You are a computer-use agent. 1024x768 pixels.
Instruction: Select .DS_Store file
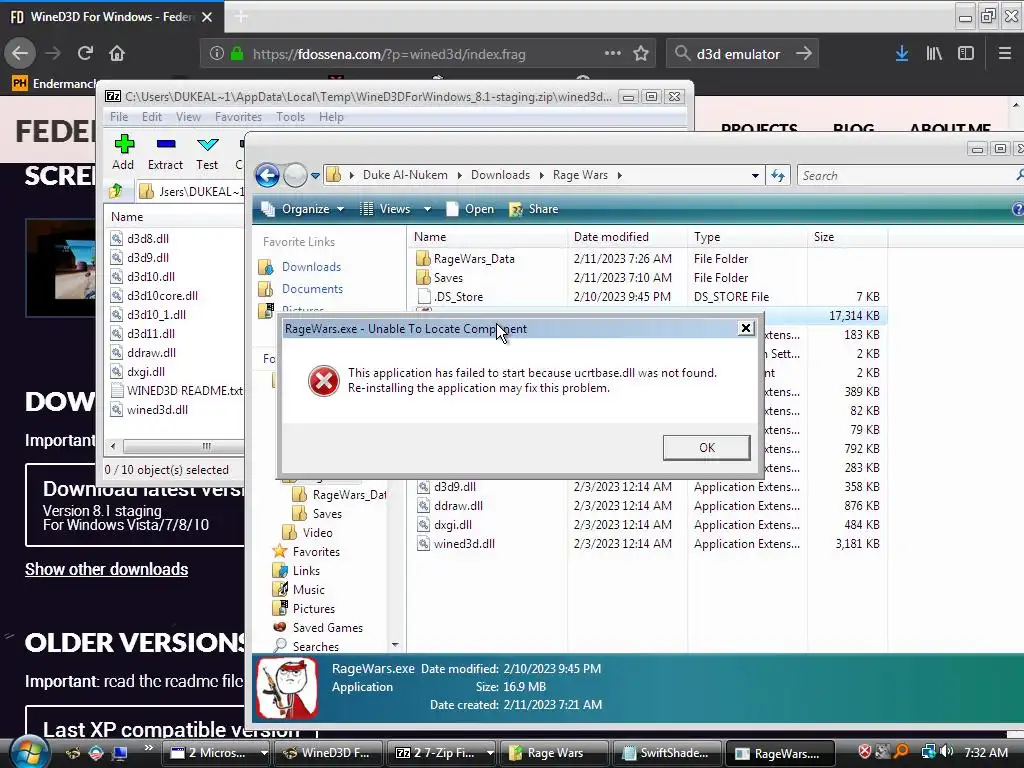pyautogui.click(x=458, y=296)
